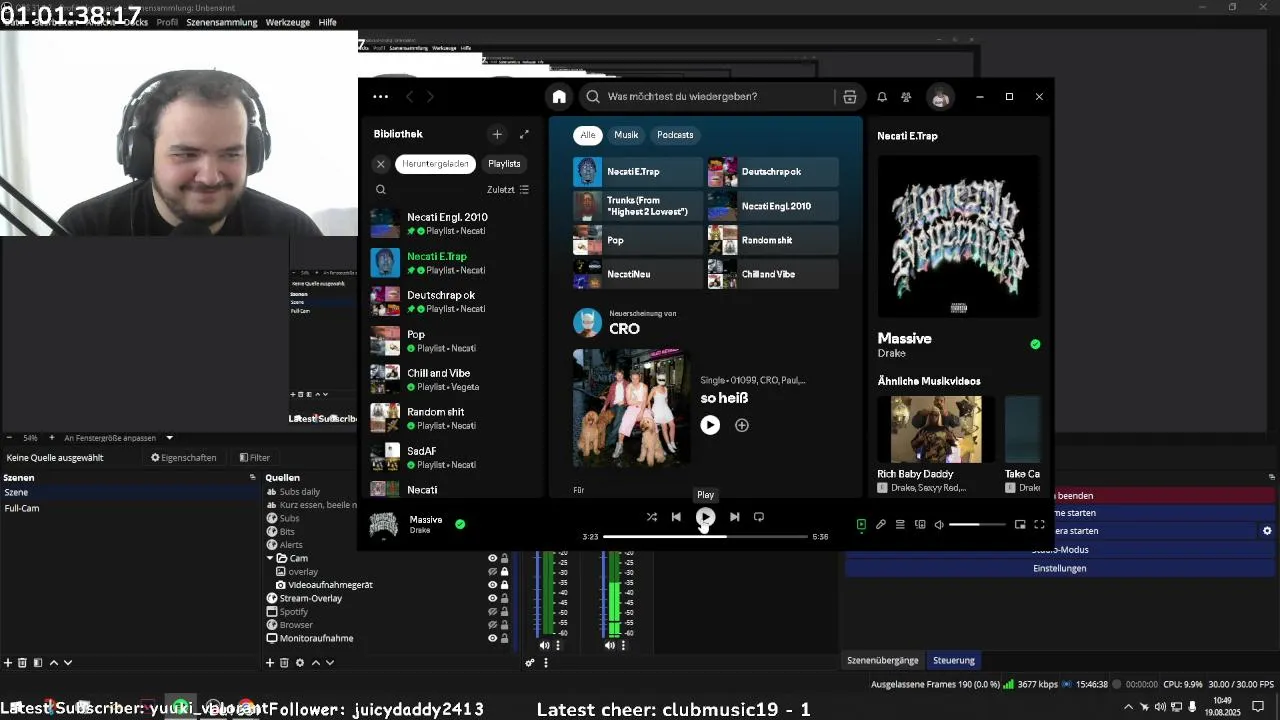
Task: Open Spotify's browse icon beside search
Action: point(849,97)
